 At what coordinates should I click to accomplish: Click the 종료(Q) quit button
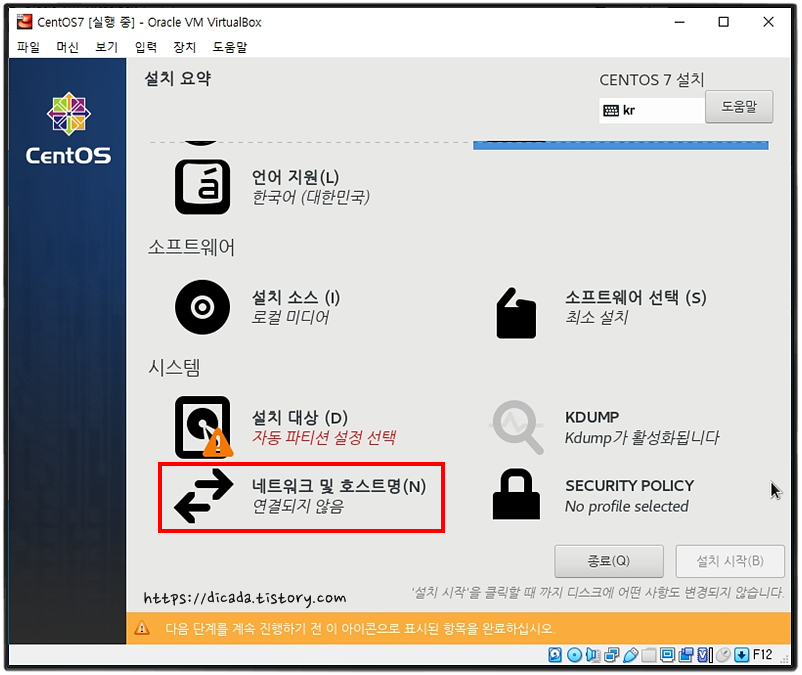coord(609,561)
